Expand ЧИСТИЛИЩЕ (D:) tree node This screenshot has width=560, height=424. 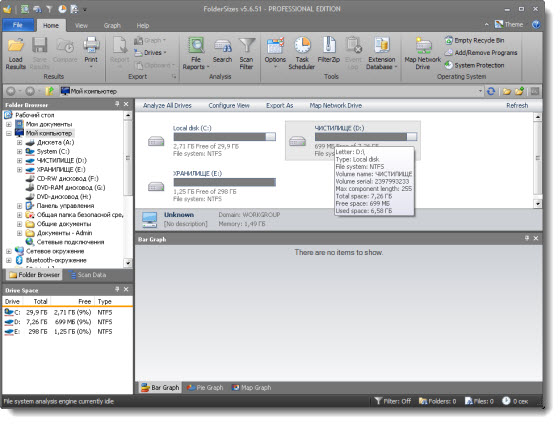click(x=20, y=161)
